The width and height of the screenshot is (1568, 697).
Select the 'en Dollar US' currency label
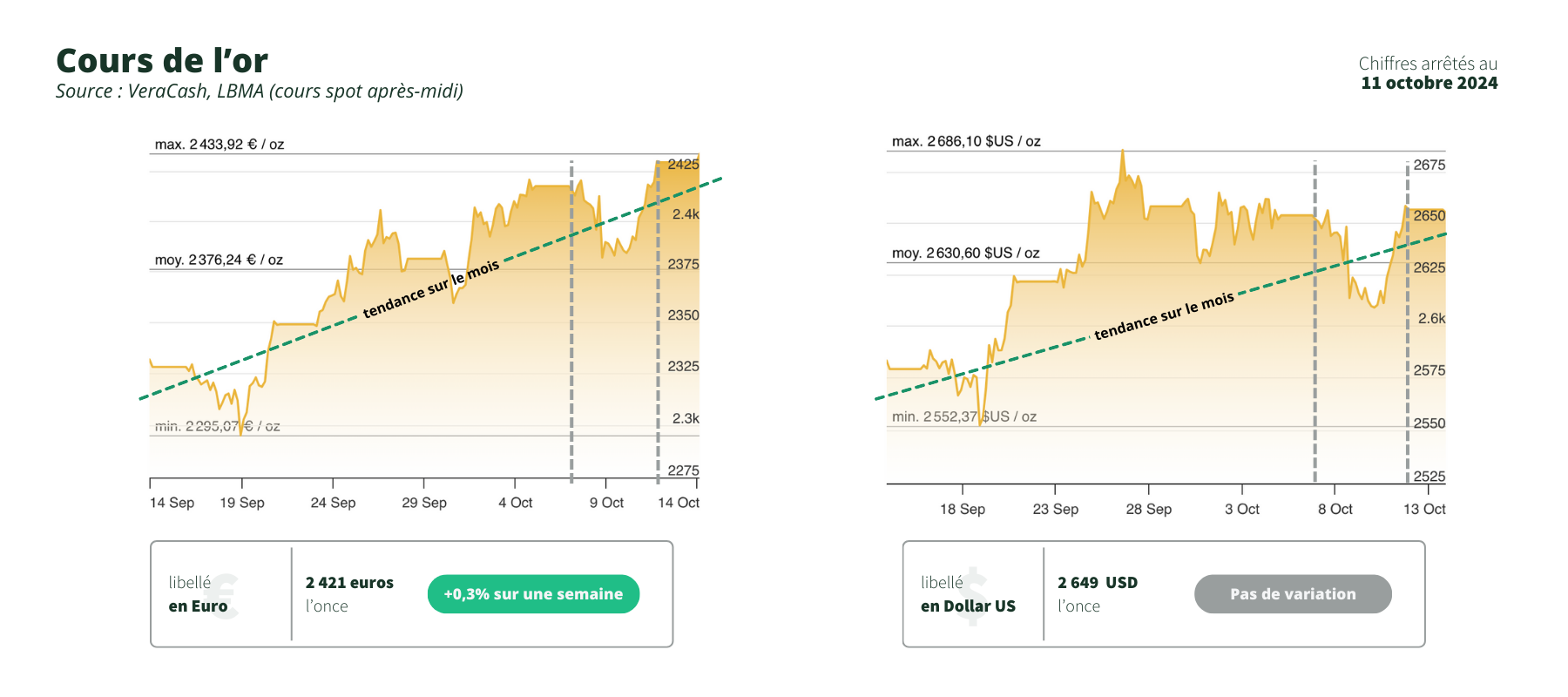968,606
